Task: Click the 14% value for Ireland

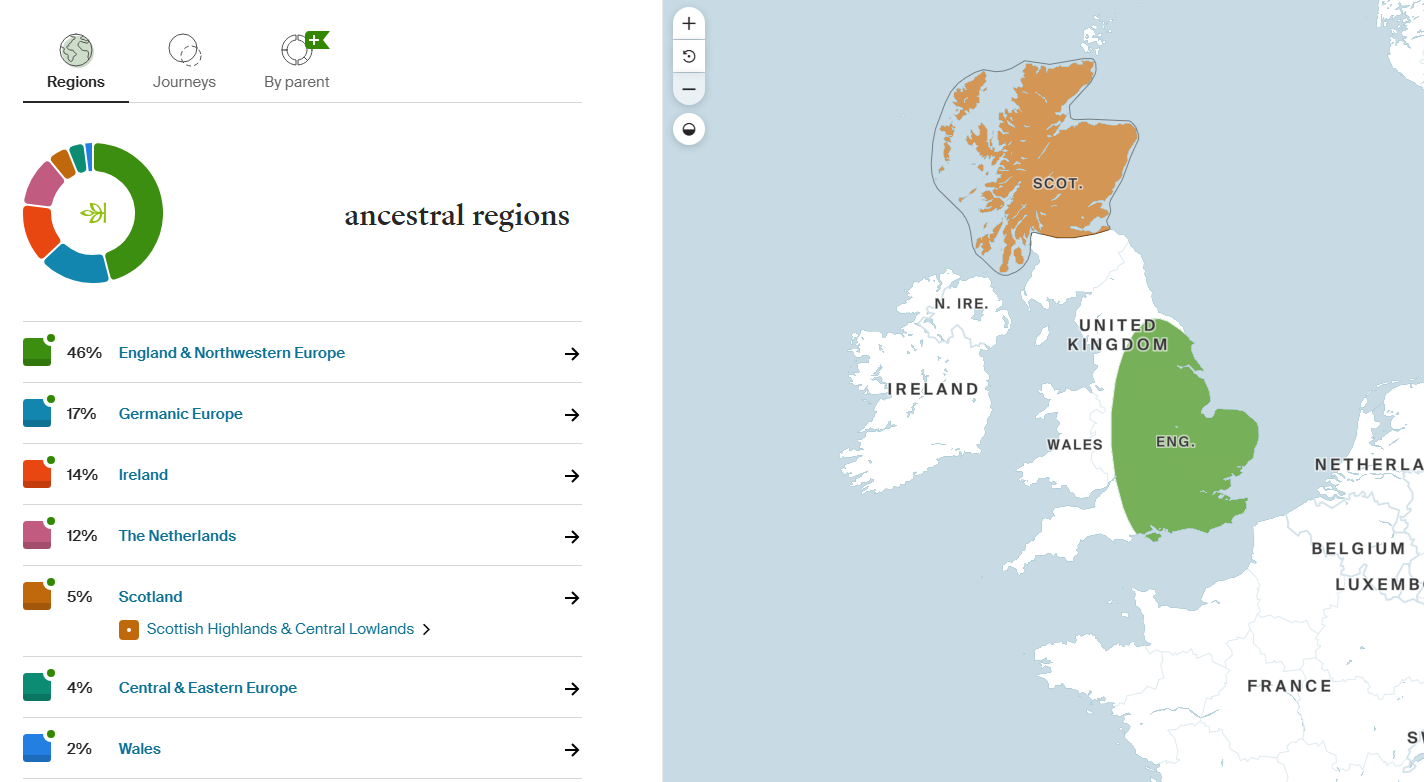Action: 82,475
